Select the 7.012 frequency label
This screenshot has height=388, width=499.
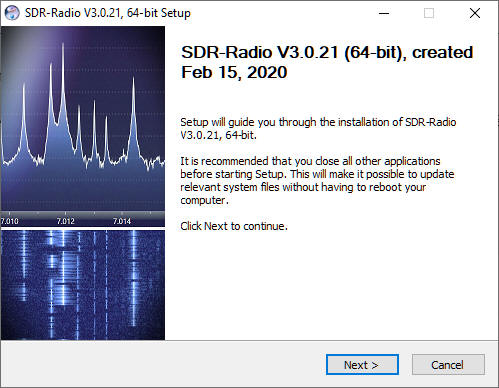(65, 221)
